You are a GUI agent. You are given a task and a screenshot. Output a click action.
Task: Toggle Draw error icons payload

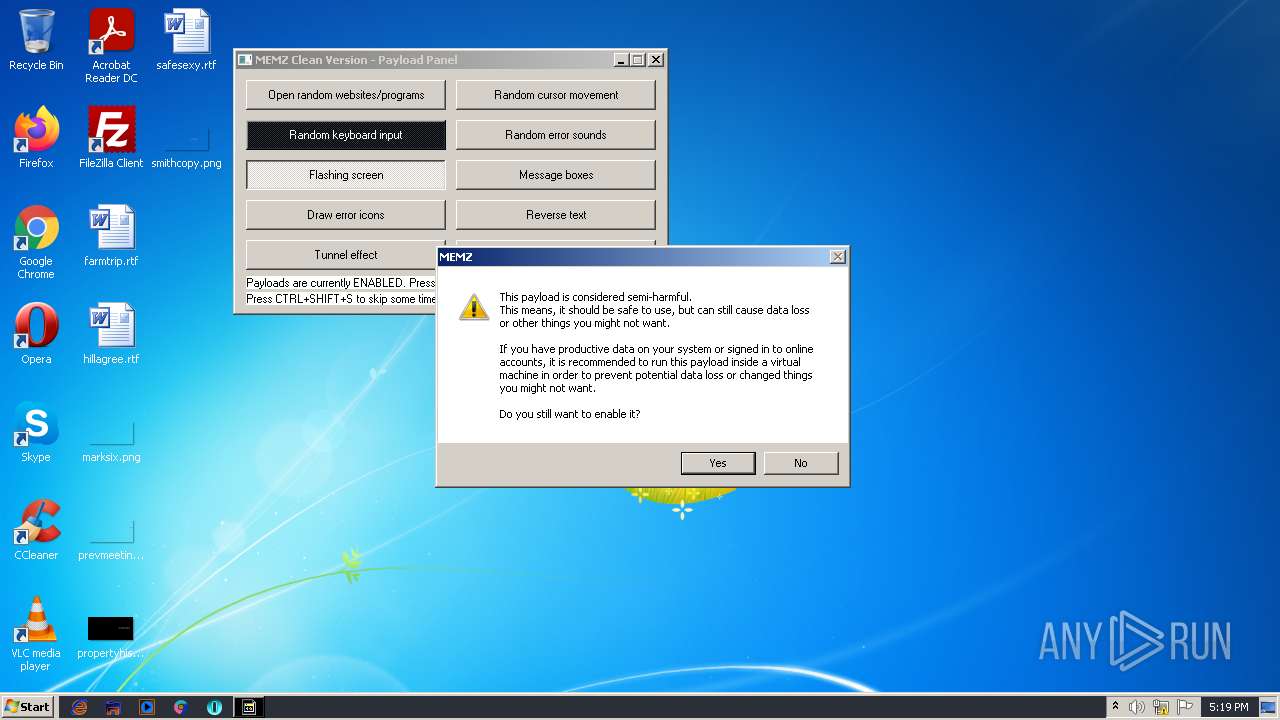click(x=346, y=215)
